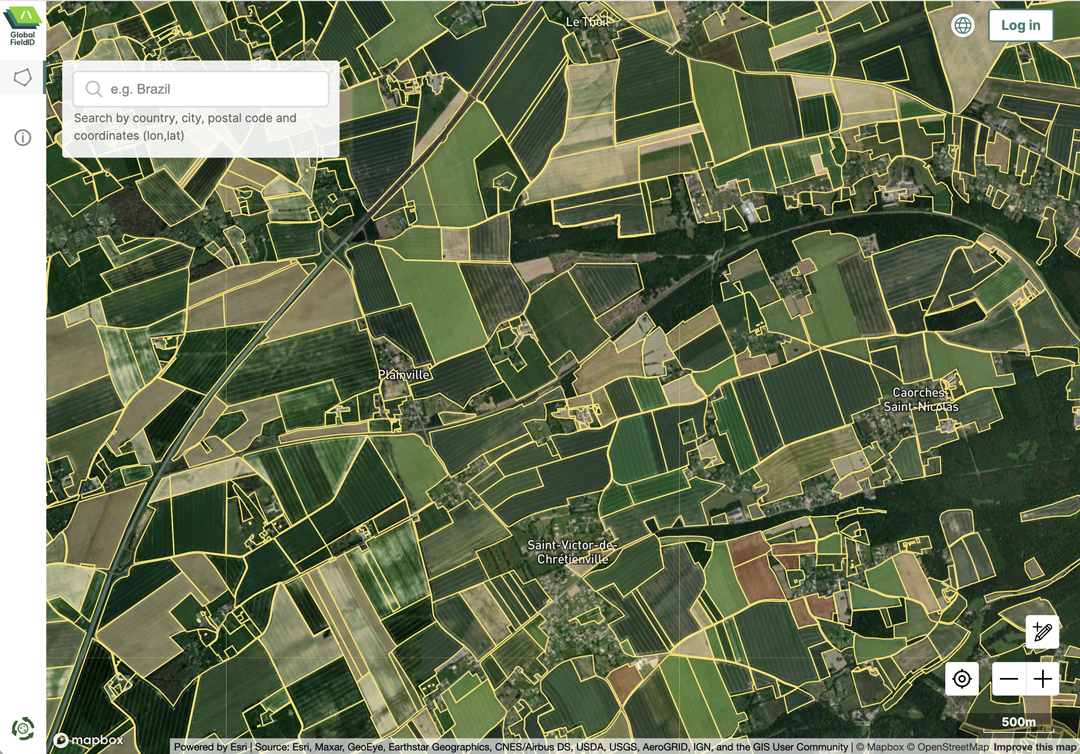Open the globe language selector
1080x754 pixels.
962,25
